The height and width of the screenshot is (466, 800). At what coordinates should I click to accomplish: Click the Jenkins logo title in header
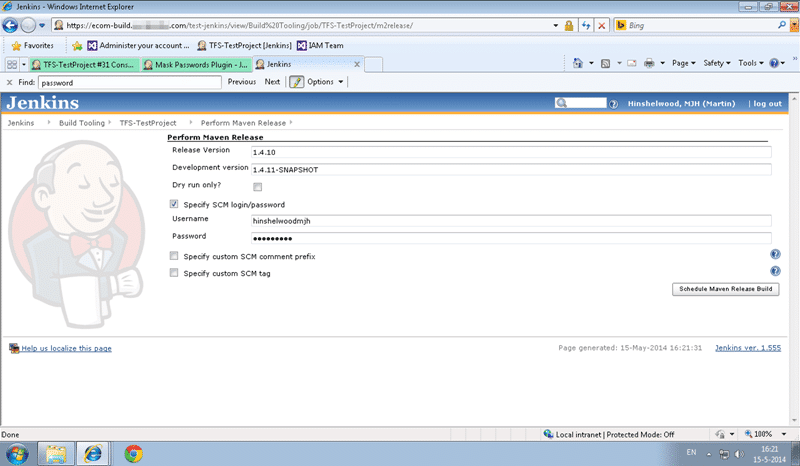[43, 103]
